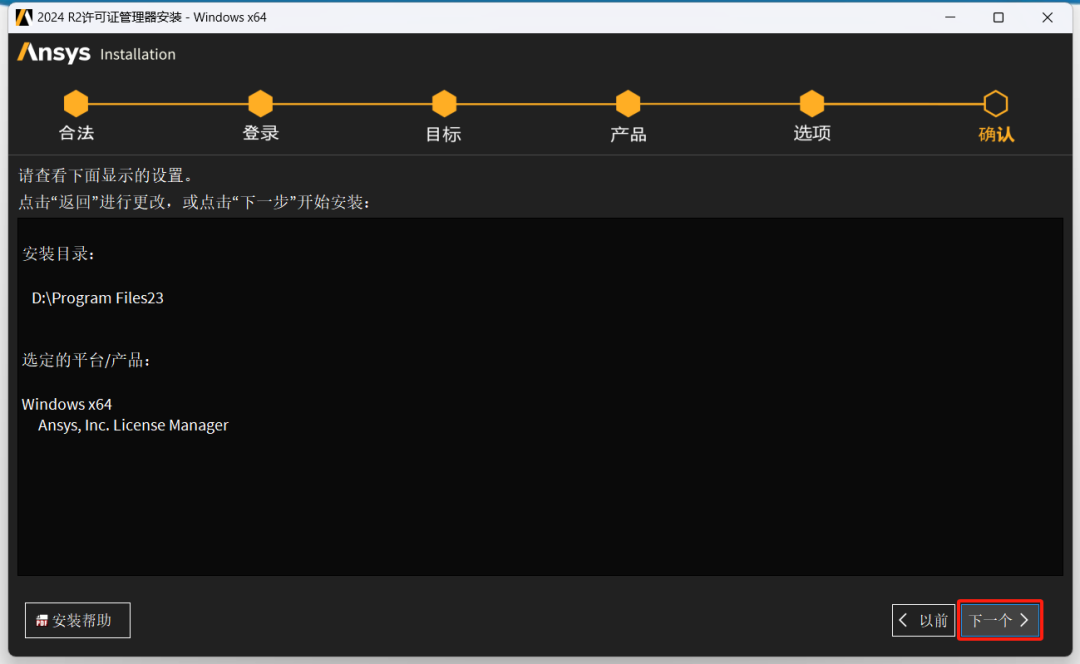Click the 产品 step hexagon
The width and height of the screenshot is (1080, 664).
click(x=628, y=104)
